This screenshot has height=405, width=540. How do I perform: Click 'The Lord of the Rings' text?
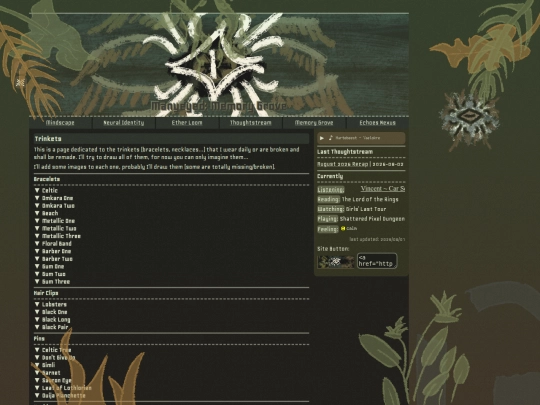[370, 199]
